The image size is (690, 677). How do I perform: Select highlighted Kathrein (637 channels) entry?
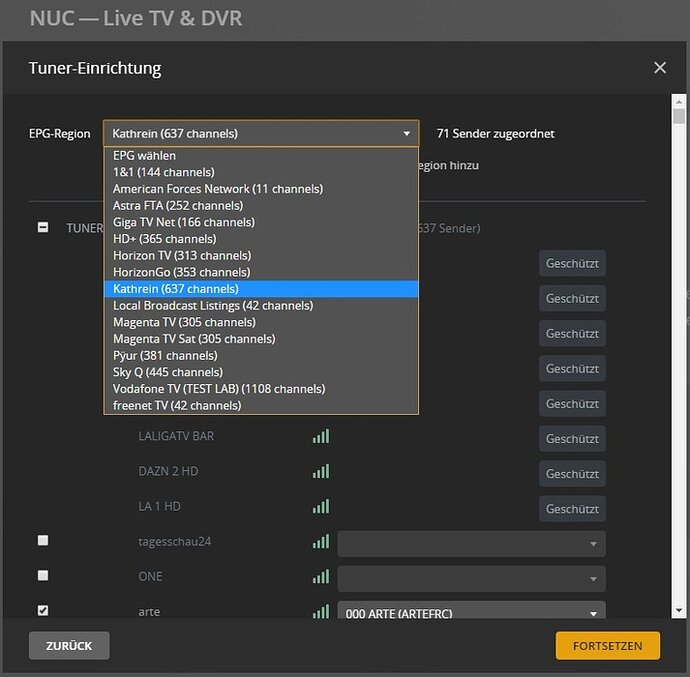click(x=261, y=289)
